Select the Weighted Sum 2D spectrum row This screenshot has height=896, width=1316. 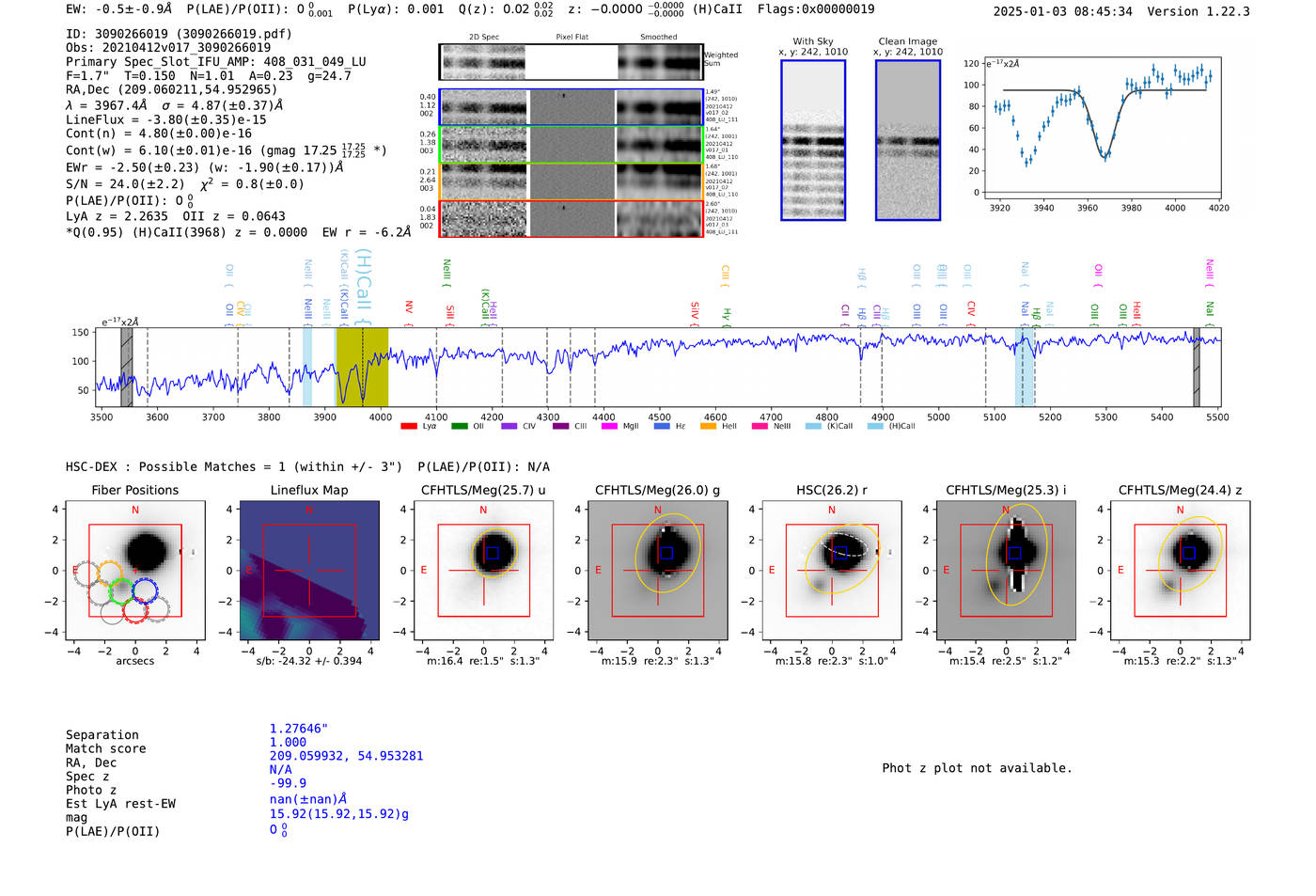coord(572,62)
